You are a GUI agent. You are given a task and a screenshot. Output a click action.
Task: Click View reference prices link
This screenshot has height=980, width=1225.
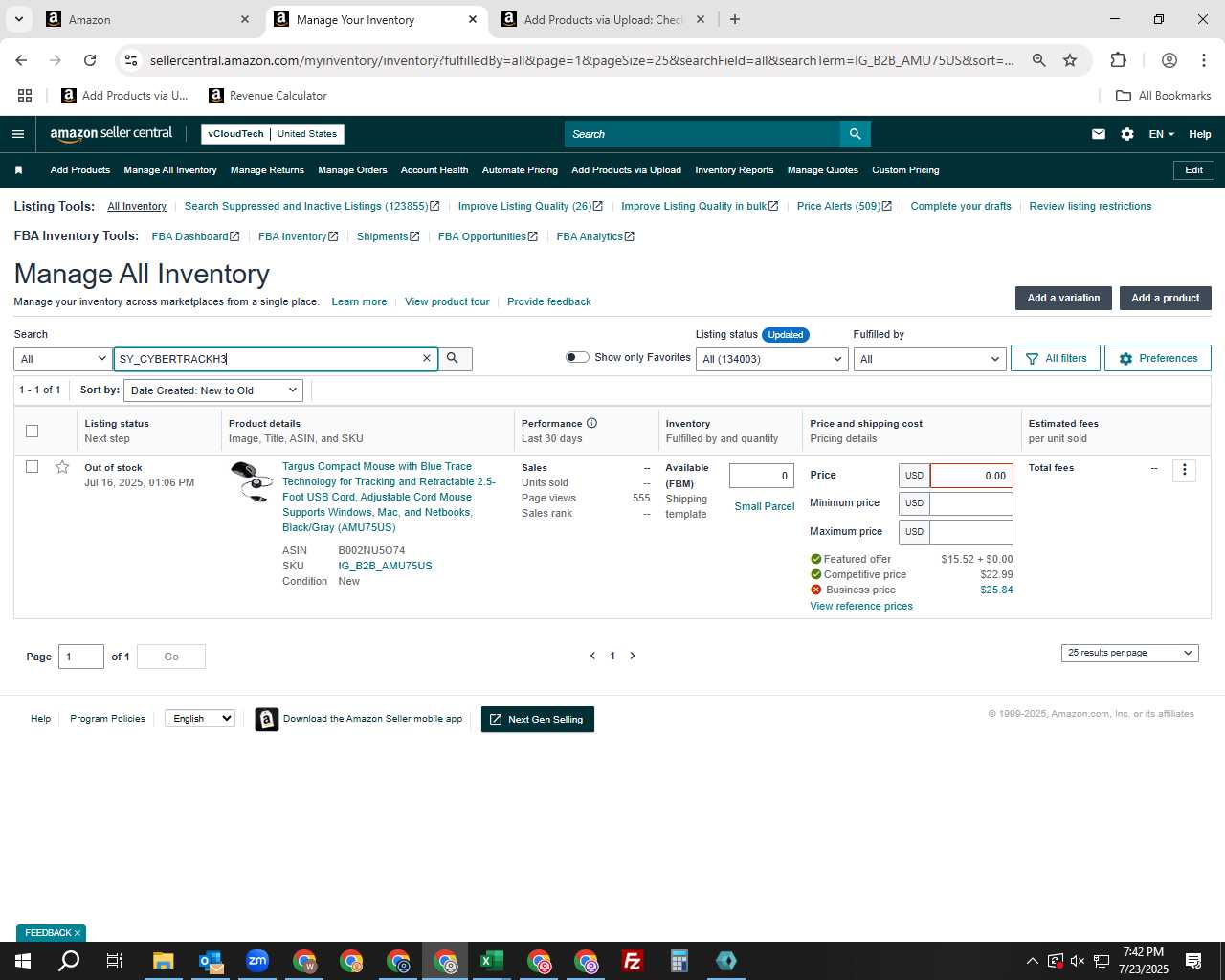click(861, 606)
